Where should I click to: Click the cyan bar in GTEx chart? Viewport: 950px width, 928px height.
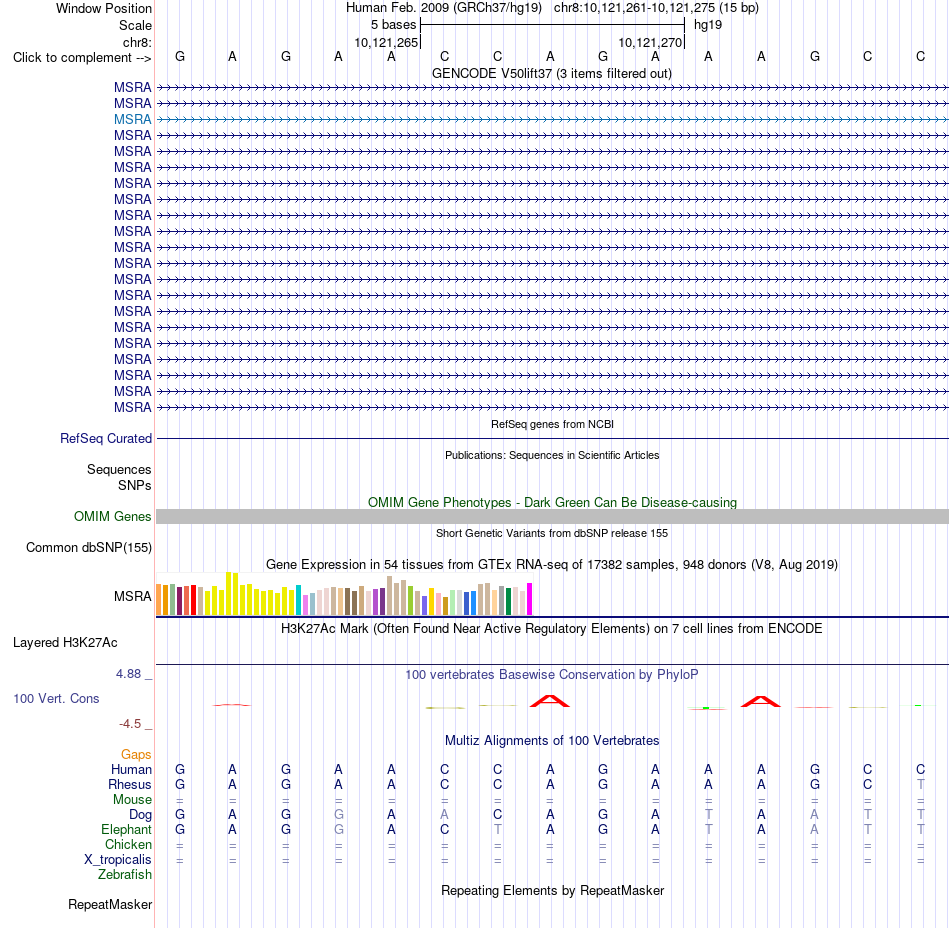(299, 600)
